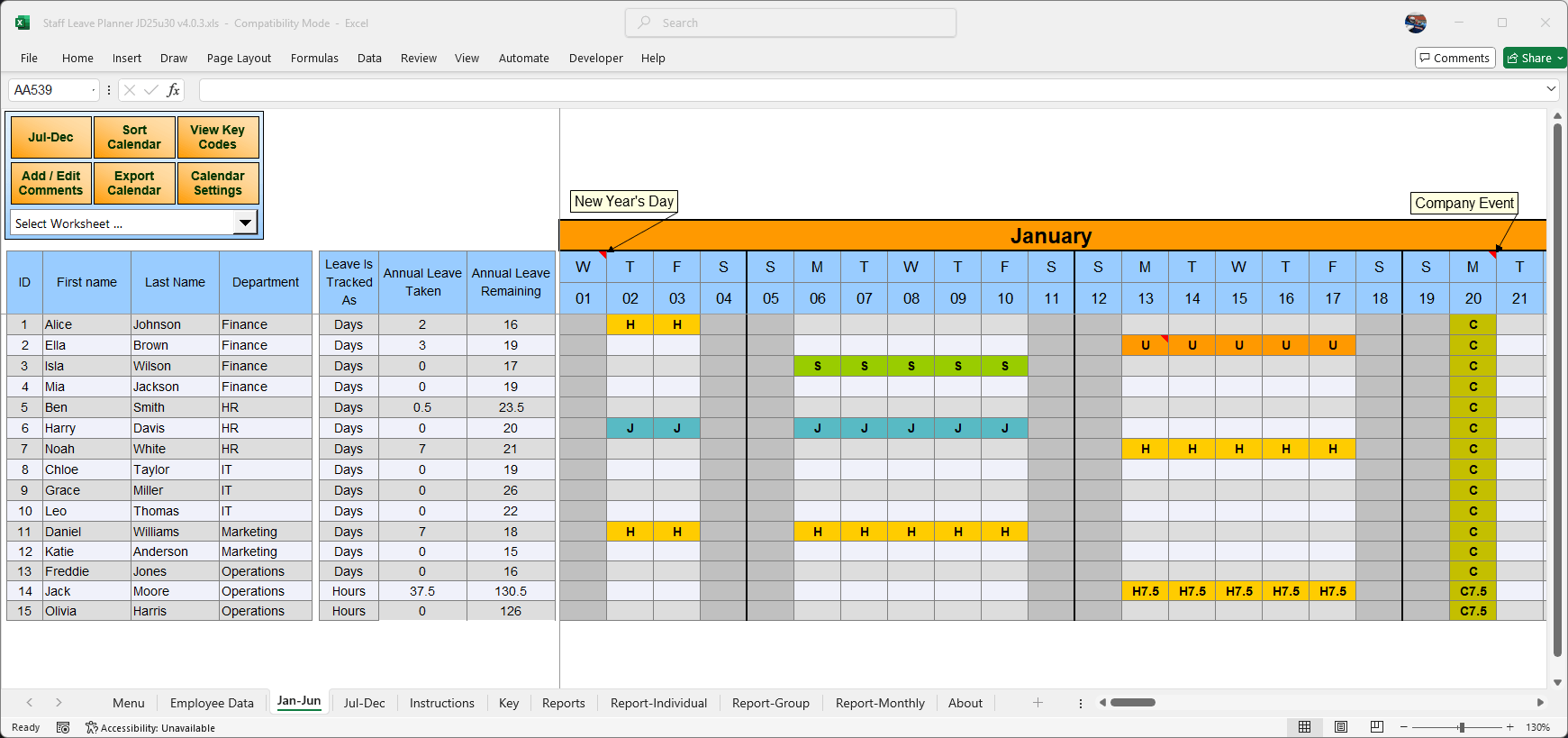Zoom out with the minus icon
The width and height of the screenshot is (1568, 738).
(1403, 727)
